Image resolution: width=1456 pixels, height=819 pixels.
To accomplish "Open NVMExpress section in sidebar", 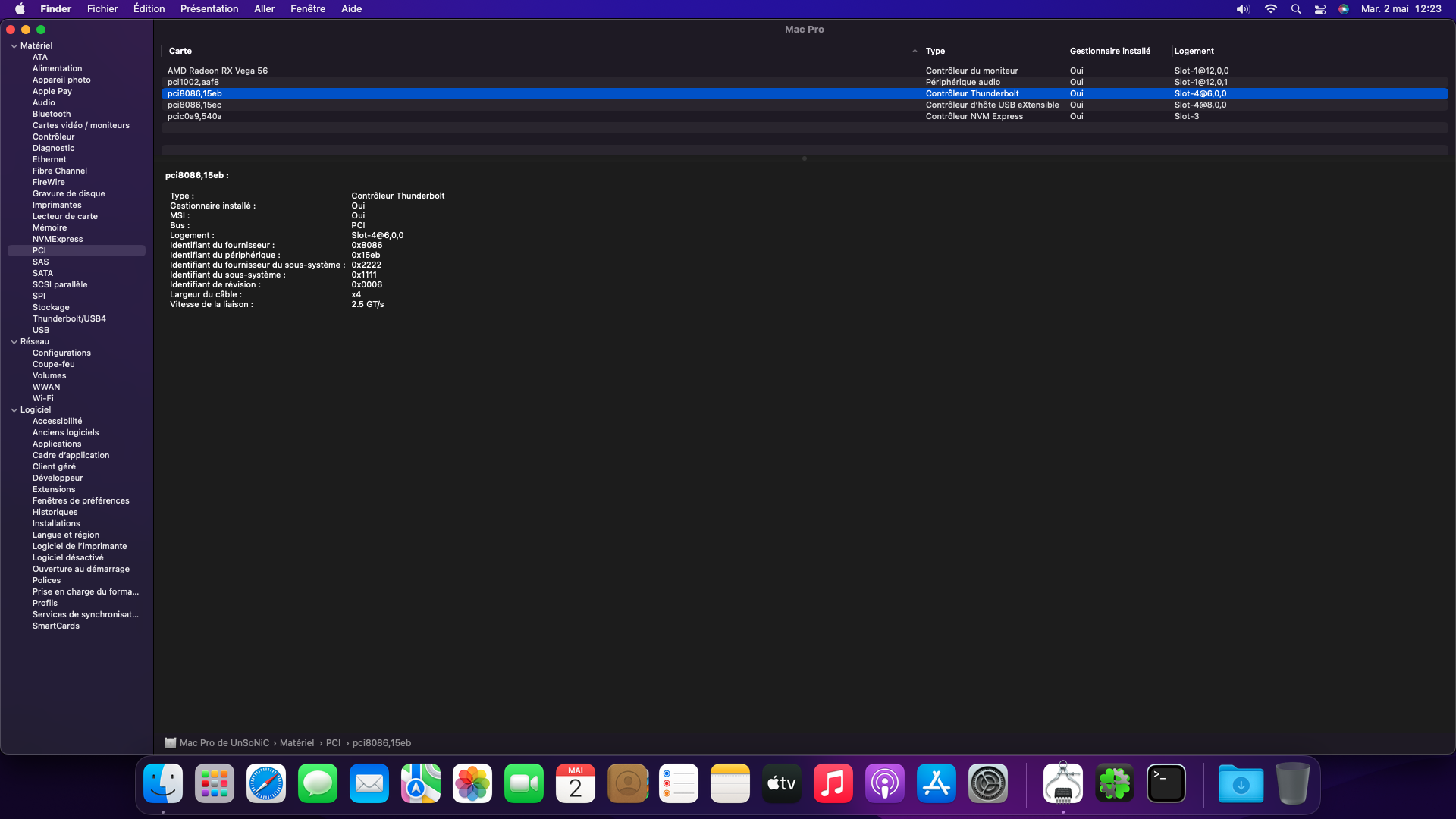I will [58, 239].
